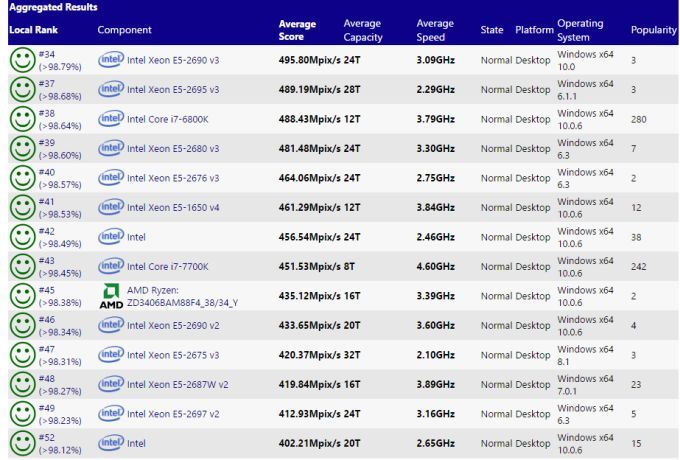Viewport: 680px width, 460px height.
Task: Click the Intel logo beside Xeon E5-2690 v2
Action: (111, 325)
